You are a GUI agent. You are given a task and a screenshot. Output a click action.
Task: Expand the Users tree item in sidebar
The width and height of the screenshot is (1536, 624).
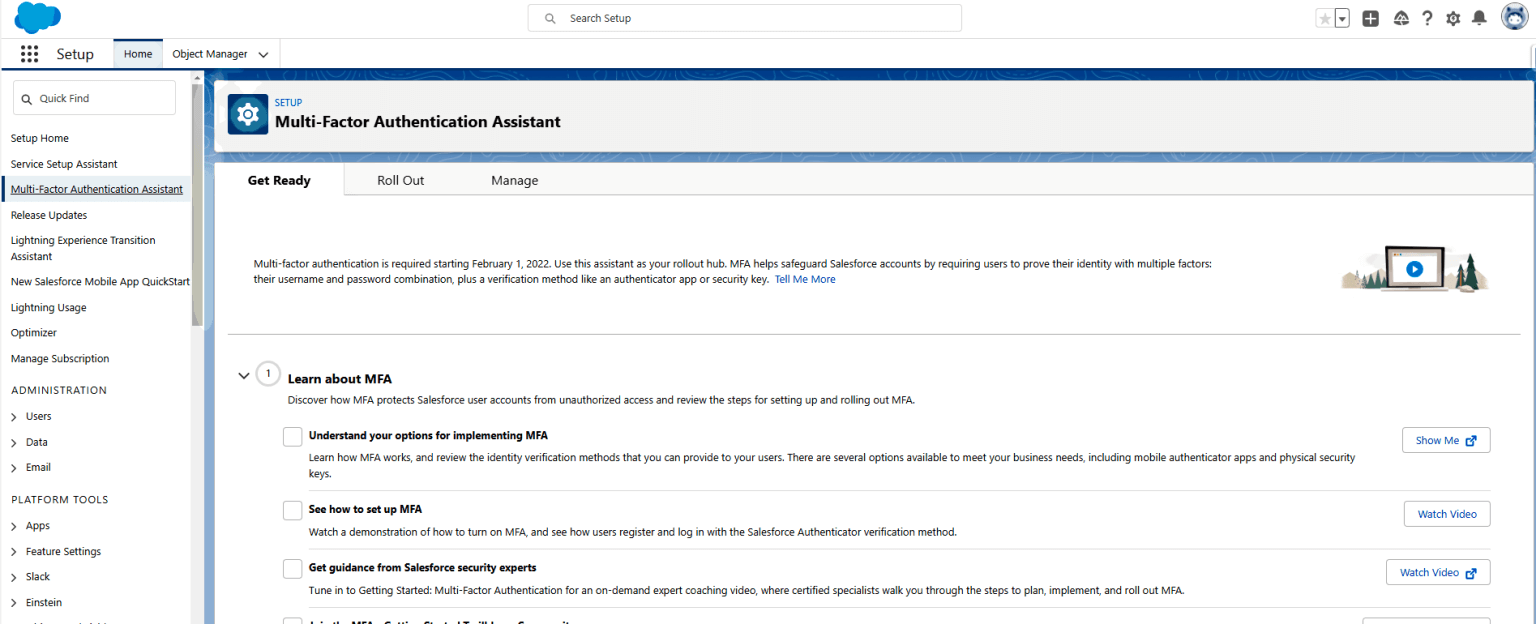point(14,417)
